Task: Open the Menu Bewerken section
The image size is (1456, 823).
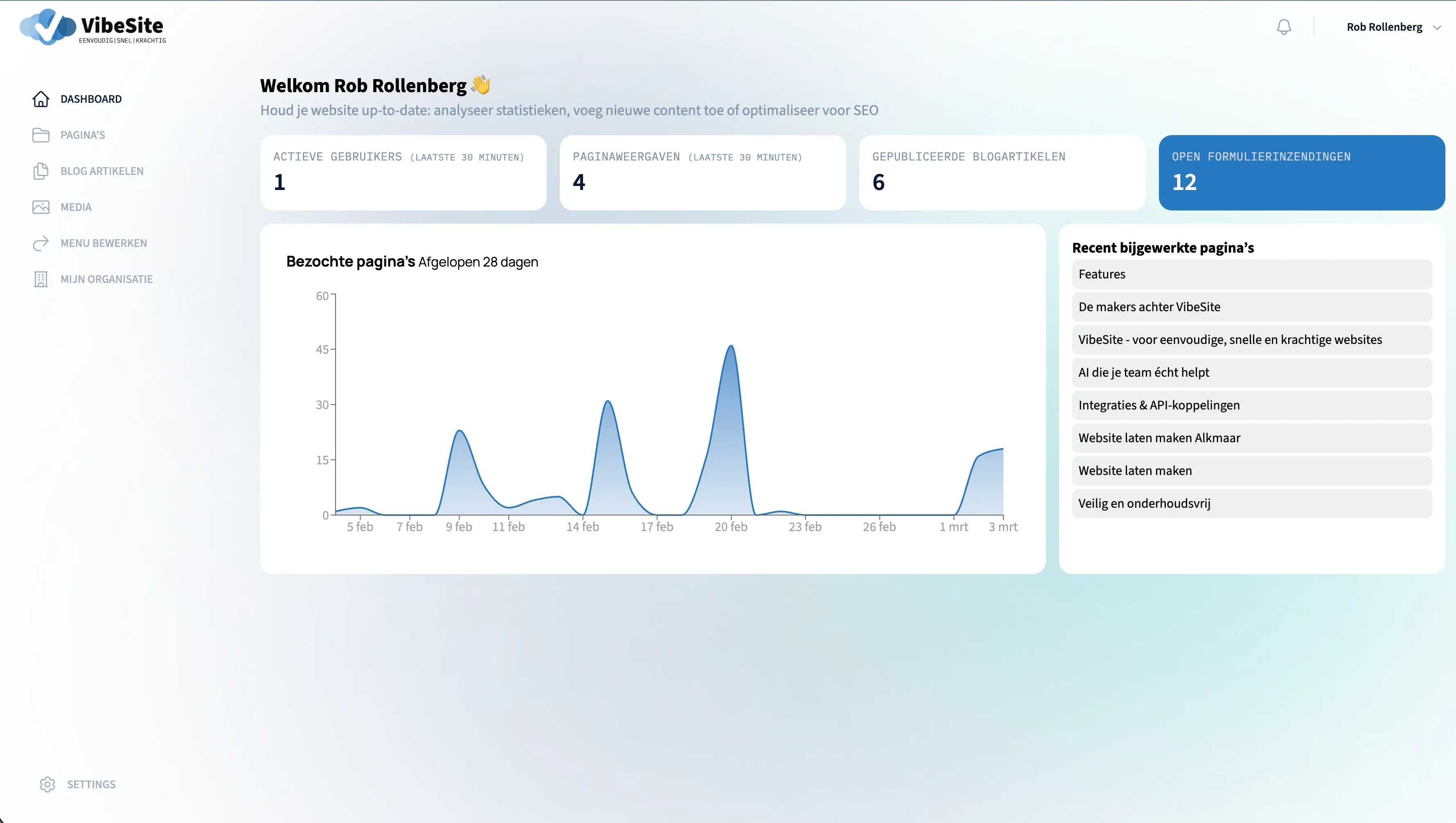Action: pyautogui.click(x=104, y=243)
